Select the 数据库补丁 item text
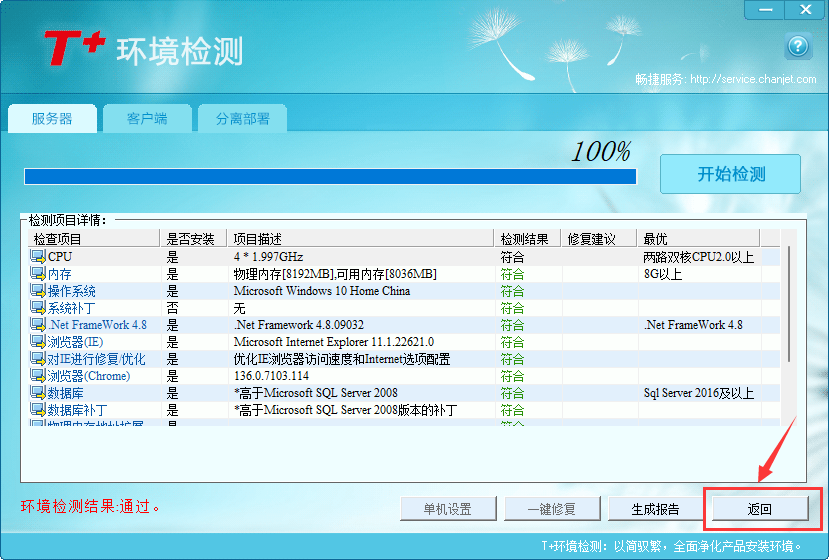 click(x=77, y=410)
